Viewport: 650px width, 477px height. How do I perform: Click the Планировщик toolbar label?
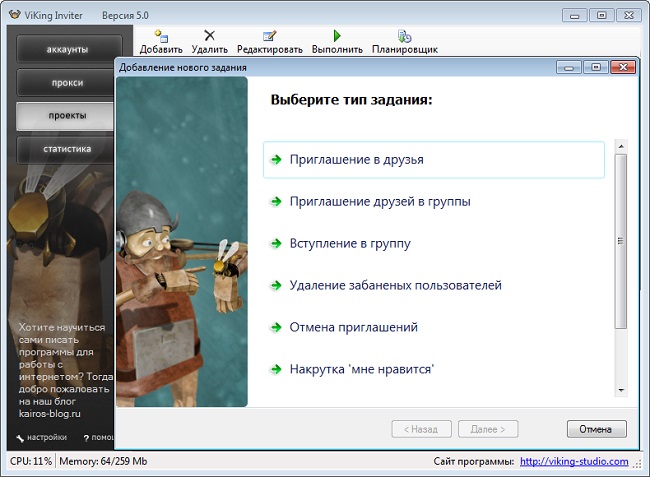pos(405,50)
